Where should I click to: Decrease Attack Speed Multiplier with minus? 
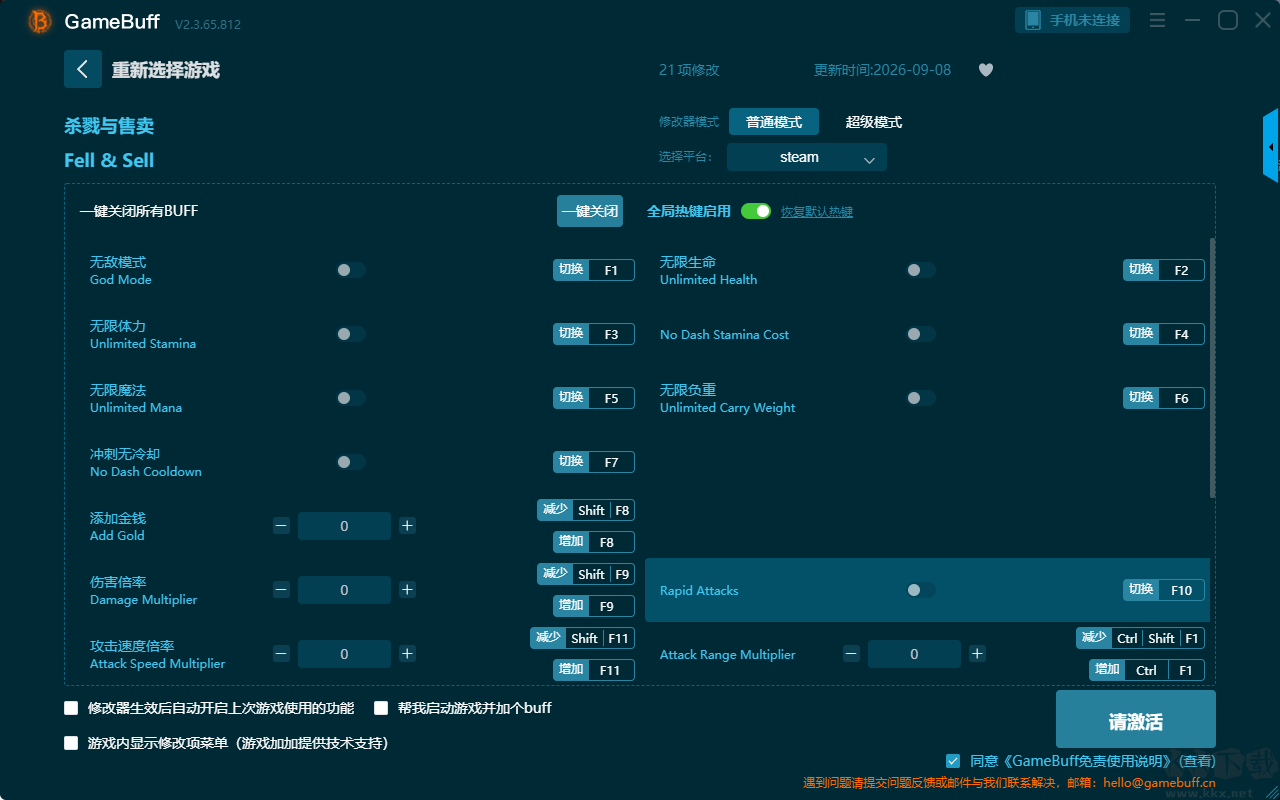pos(282,654)
